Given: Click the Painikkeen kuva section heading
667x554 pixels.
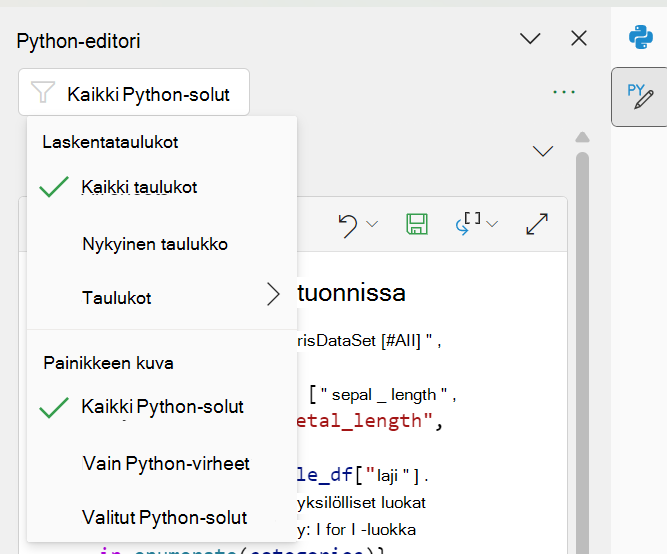Looking at the screenshot, I should point(108,363).
